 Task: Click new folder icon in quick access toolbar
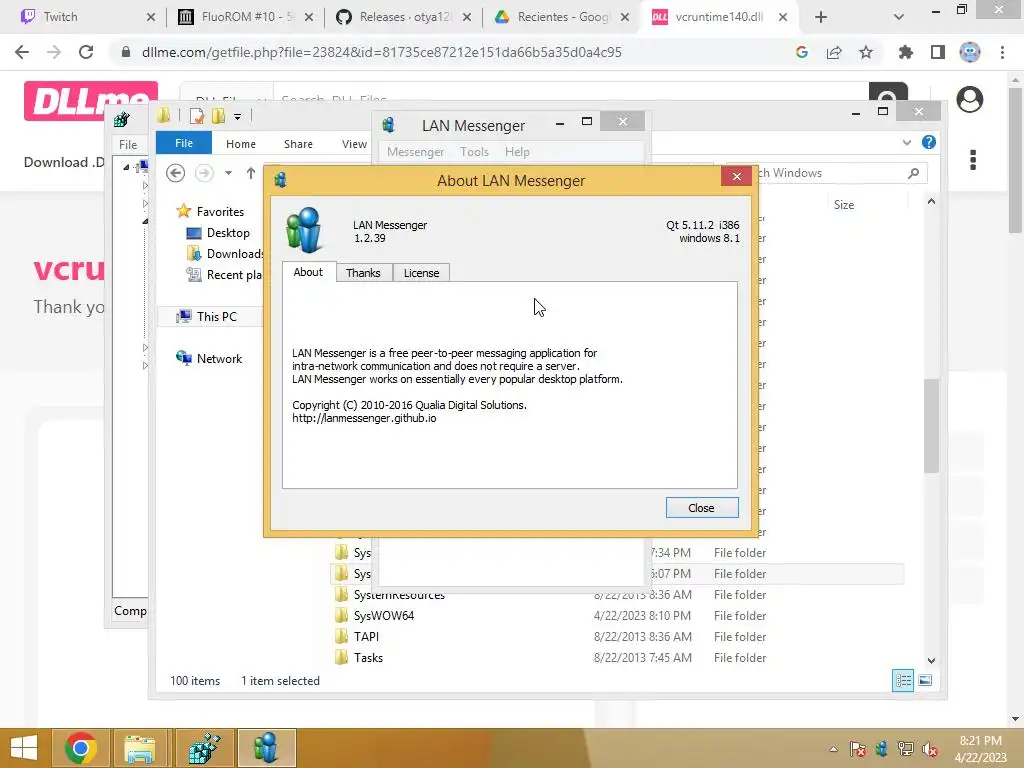click(x=218, y=116)
